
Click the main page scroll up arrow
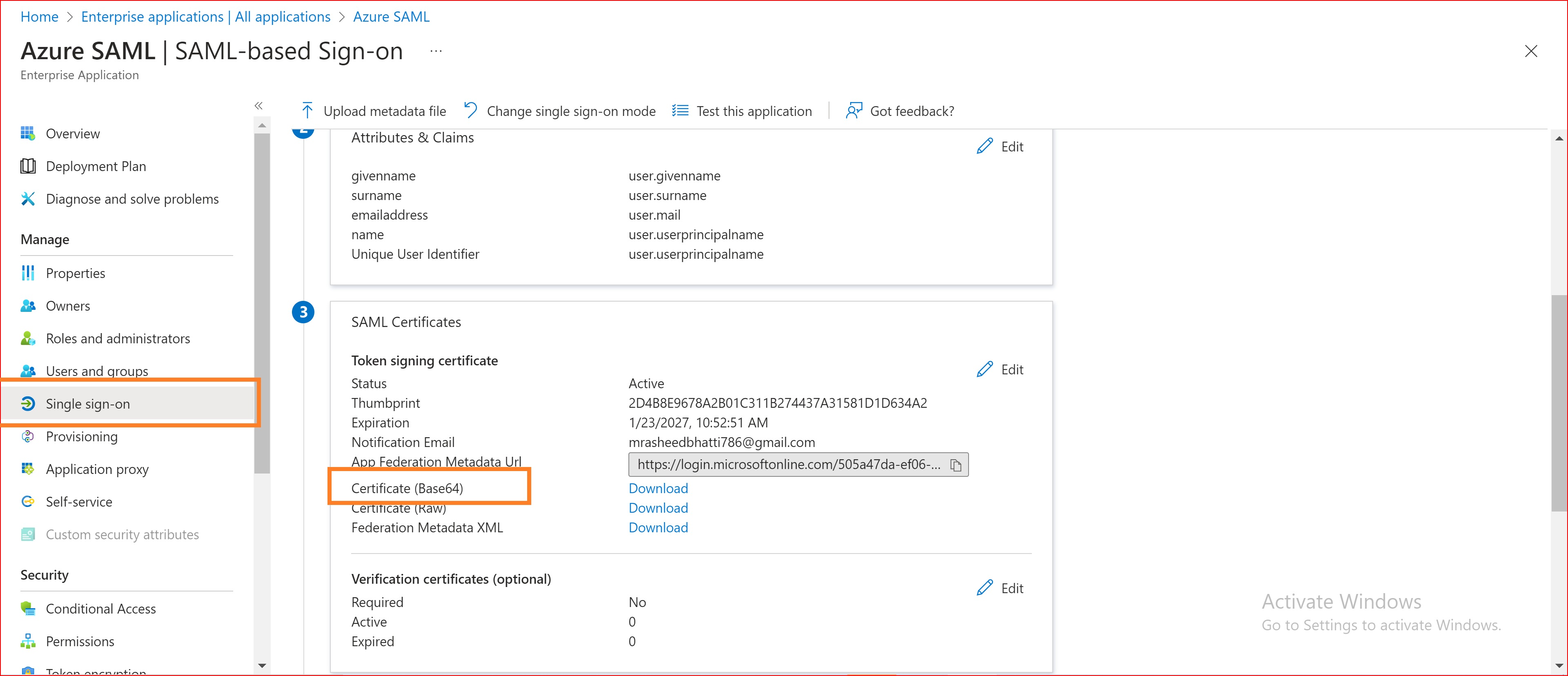click(1559, 139)
